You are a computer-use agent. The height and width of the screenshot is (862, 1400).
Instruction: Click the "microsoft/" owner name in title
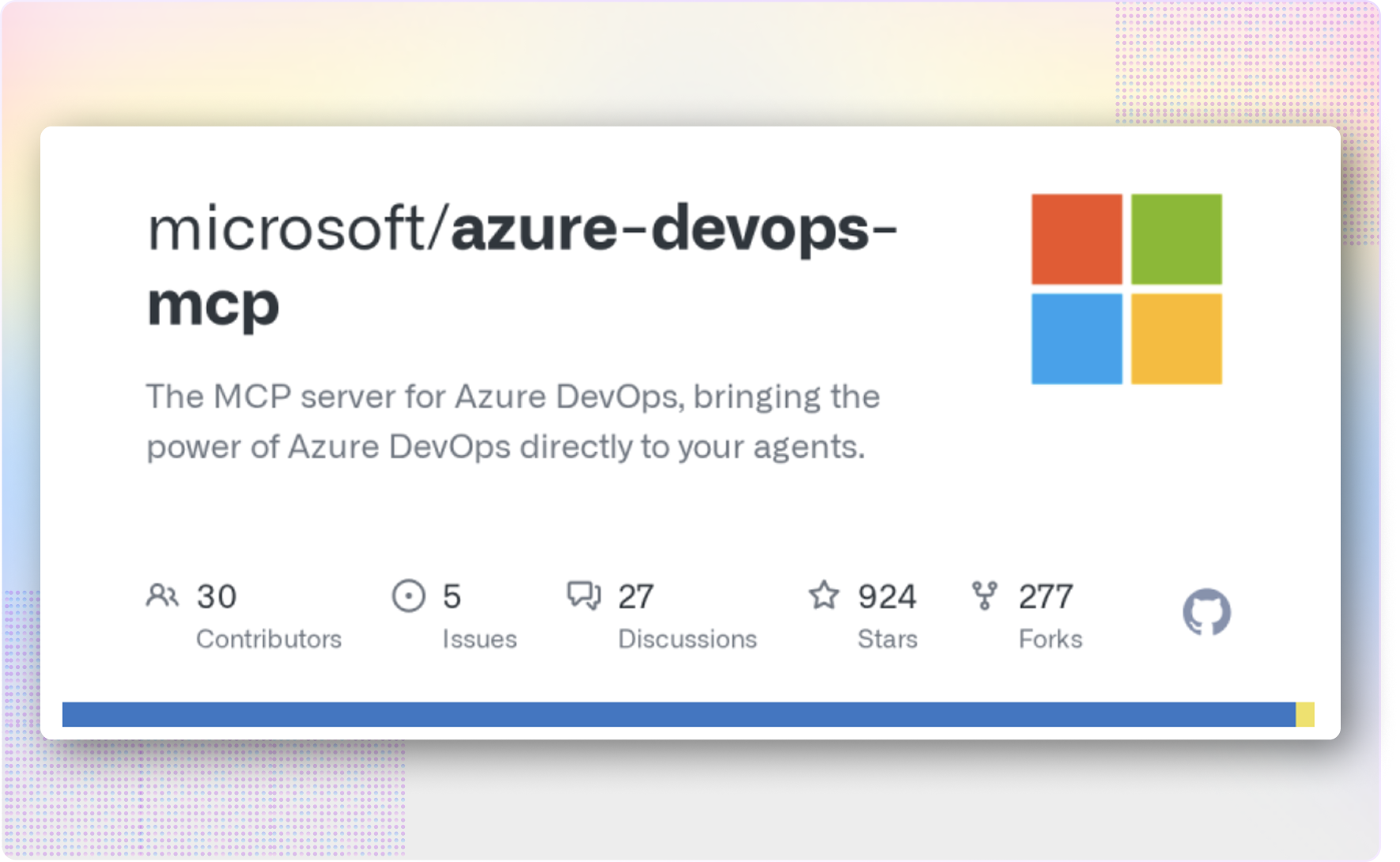[297, 229]
